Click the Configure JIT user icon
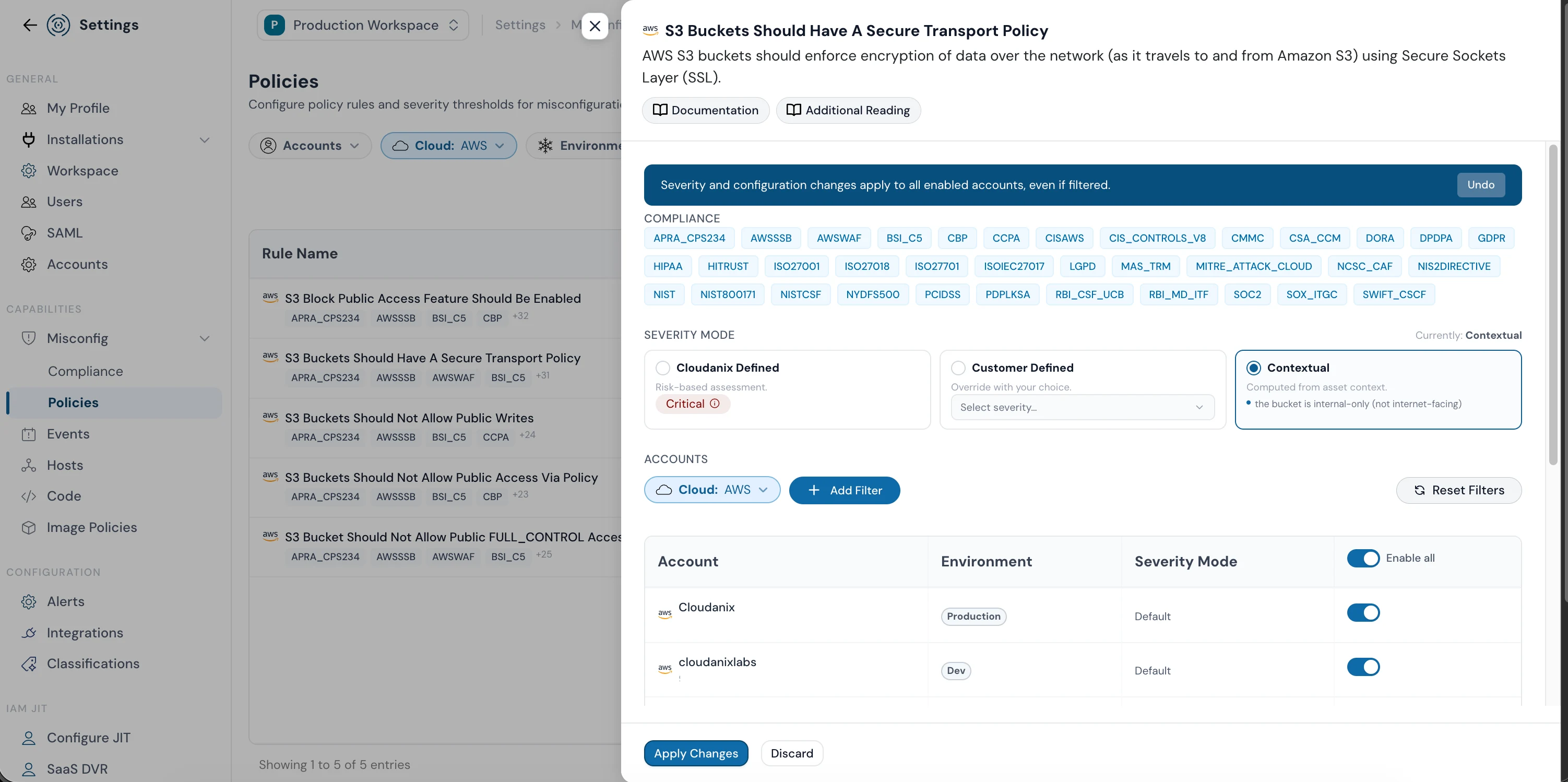This screenshot has width=1568, height=782. click(x=29, y=738)
